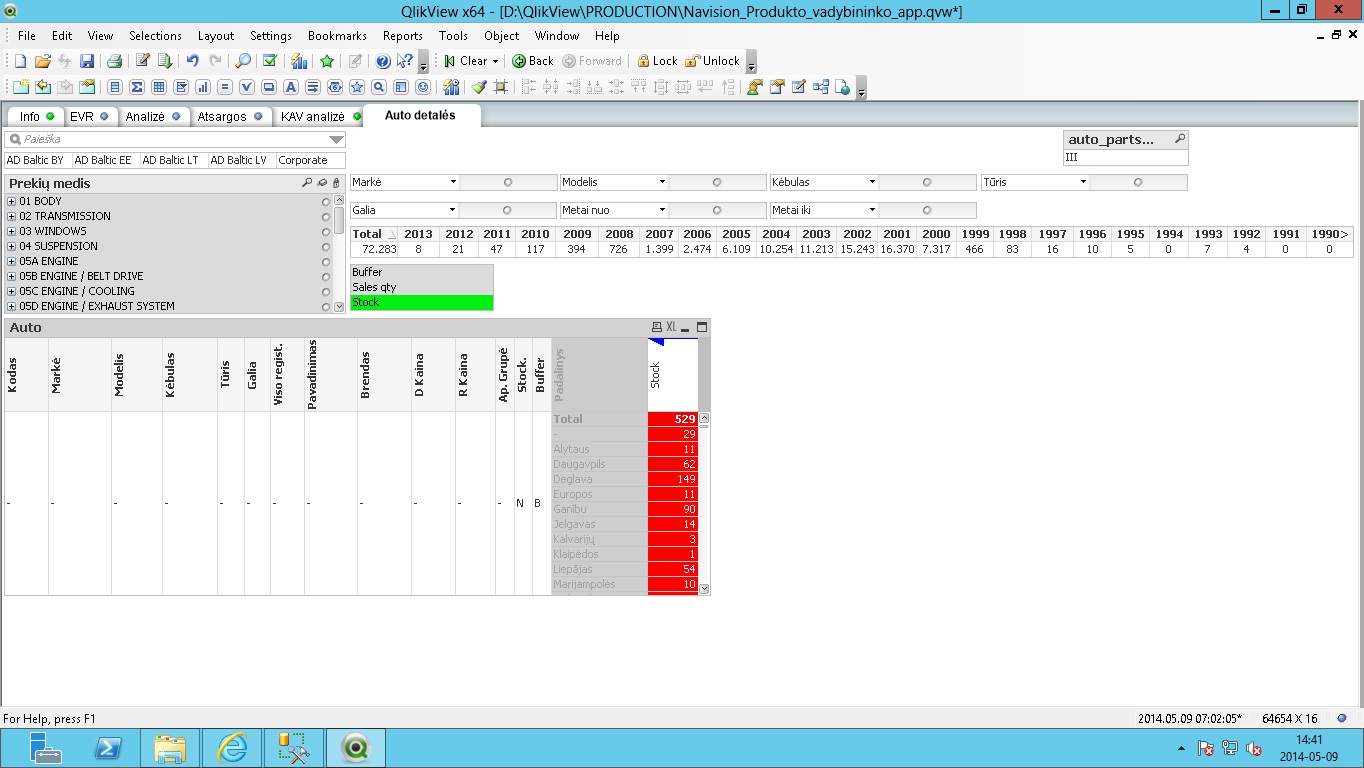Click the Unlock selections button
Image resolution: width=1364 pixels, height=768 pixels.
click(713, 61)
